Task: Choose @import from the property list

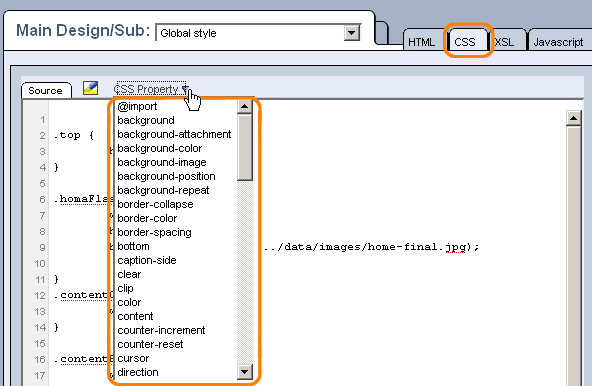Action: click(x=137, y=107)
